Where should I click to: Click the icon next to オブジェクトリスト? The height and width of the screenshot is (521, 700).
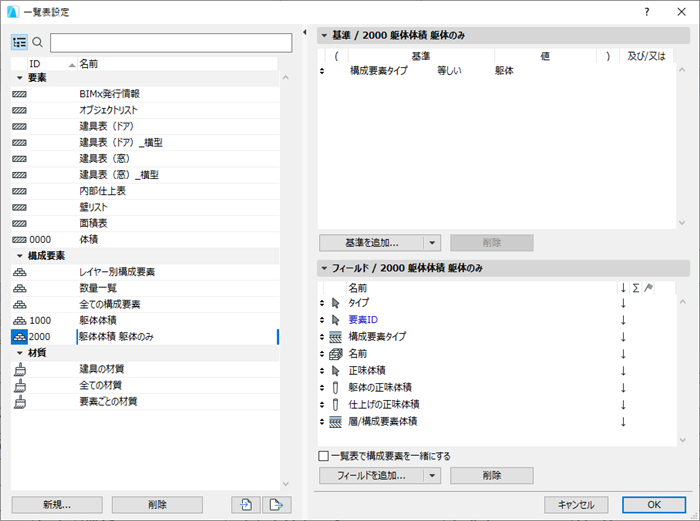point(19,110)
